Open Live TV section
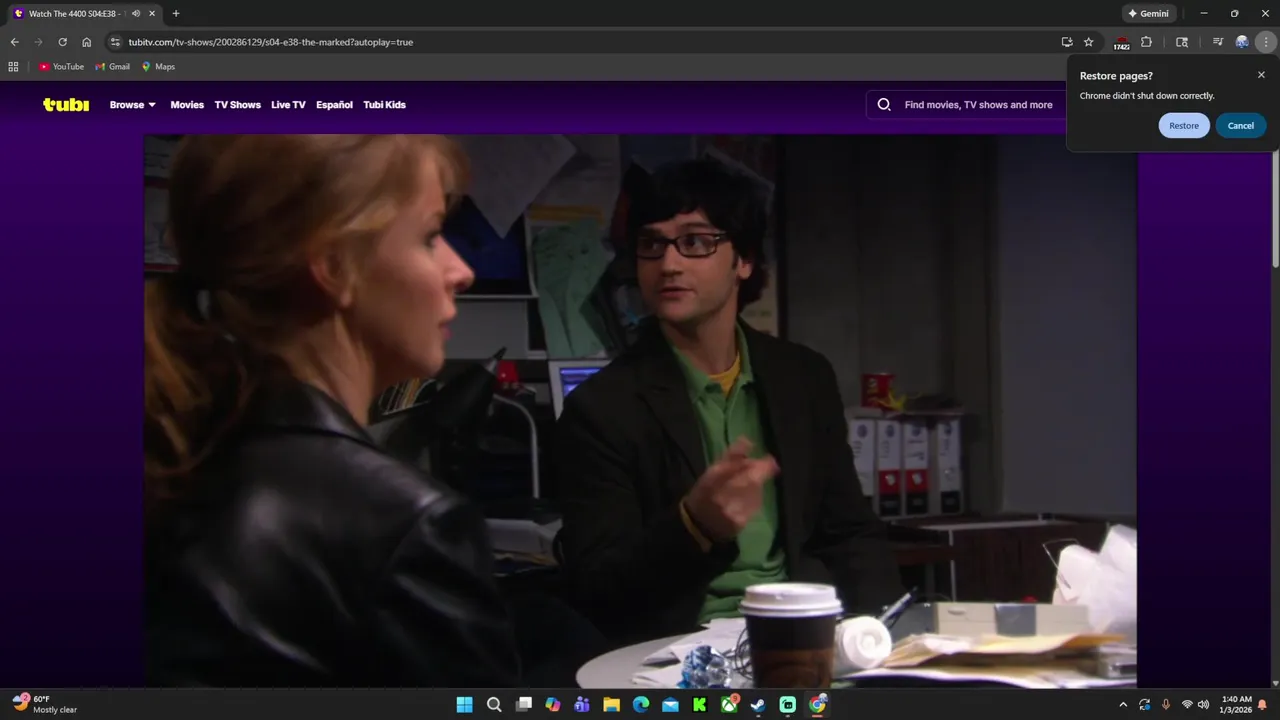1280x720 pixels. click(288, 104)
